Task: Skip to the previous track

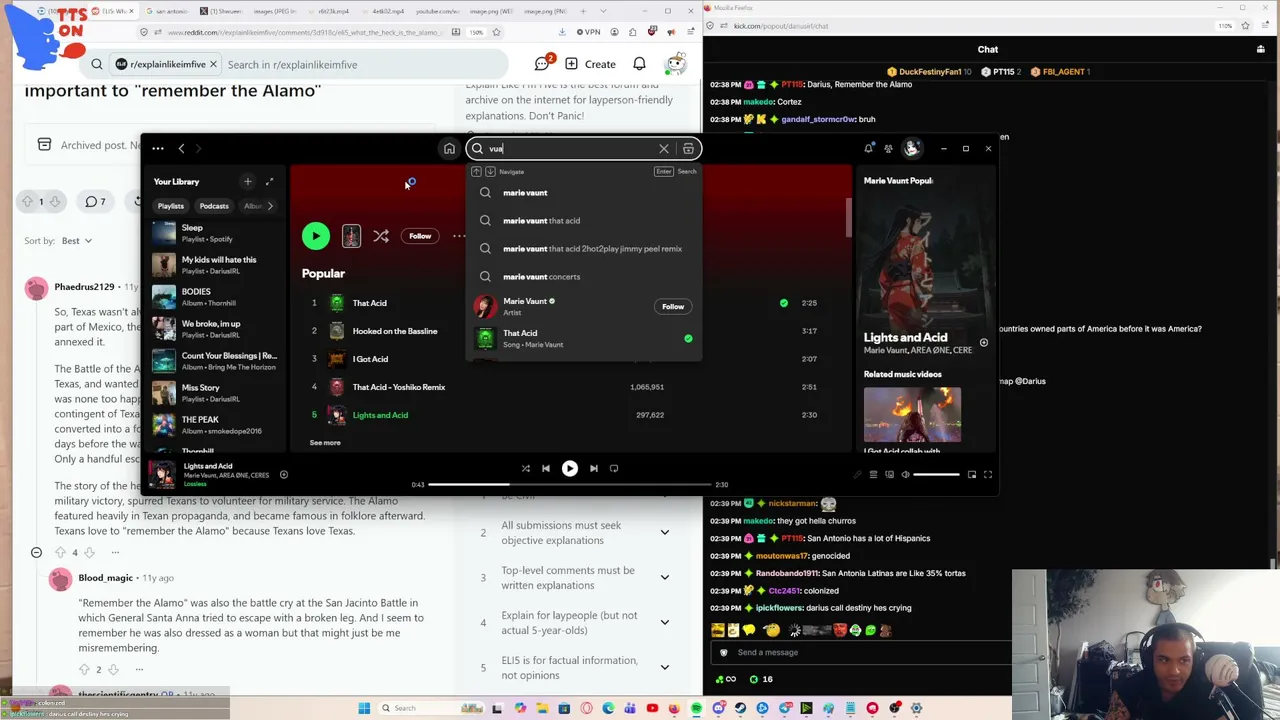Action: click(x=546, y=468)
